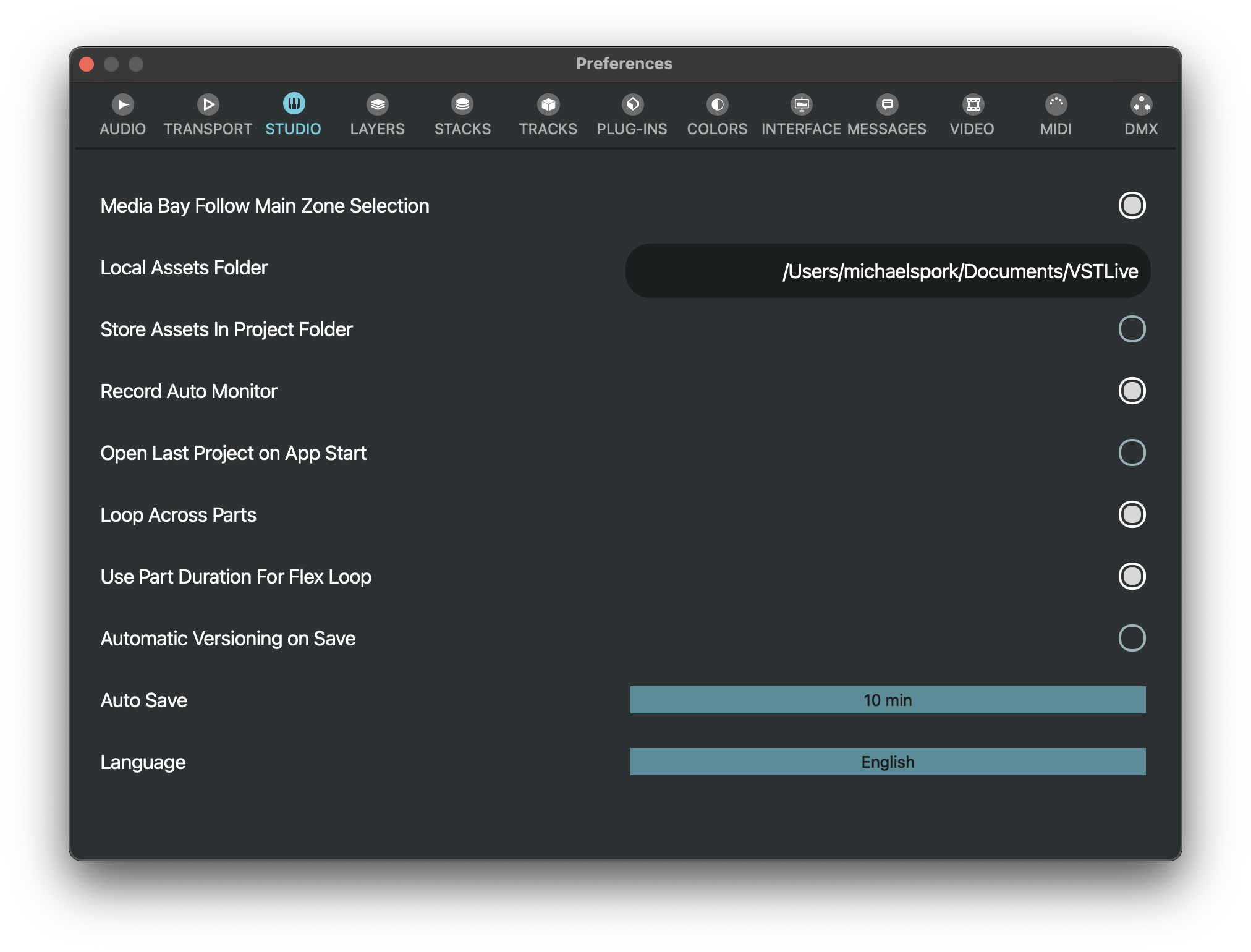Click the Colors half-circle icon
The width and height of the screenshot is (1251, 952).
(717, 104)
